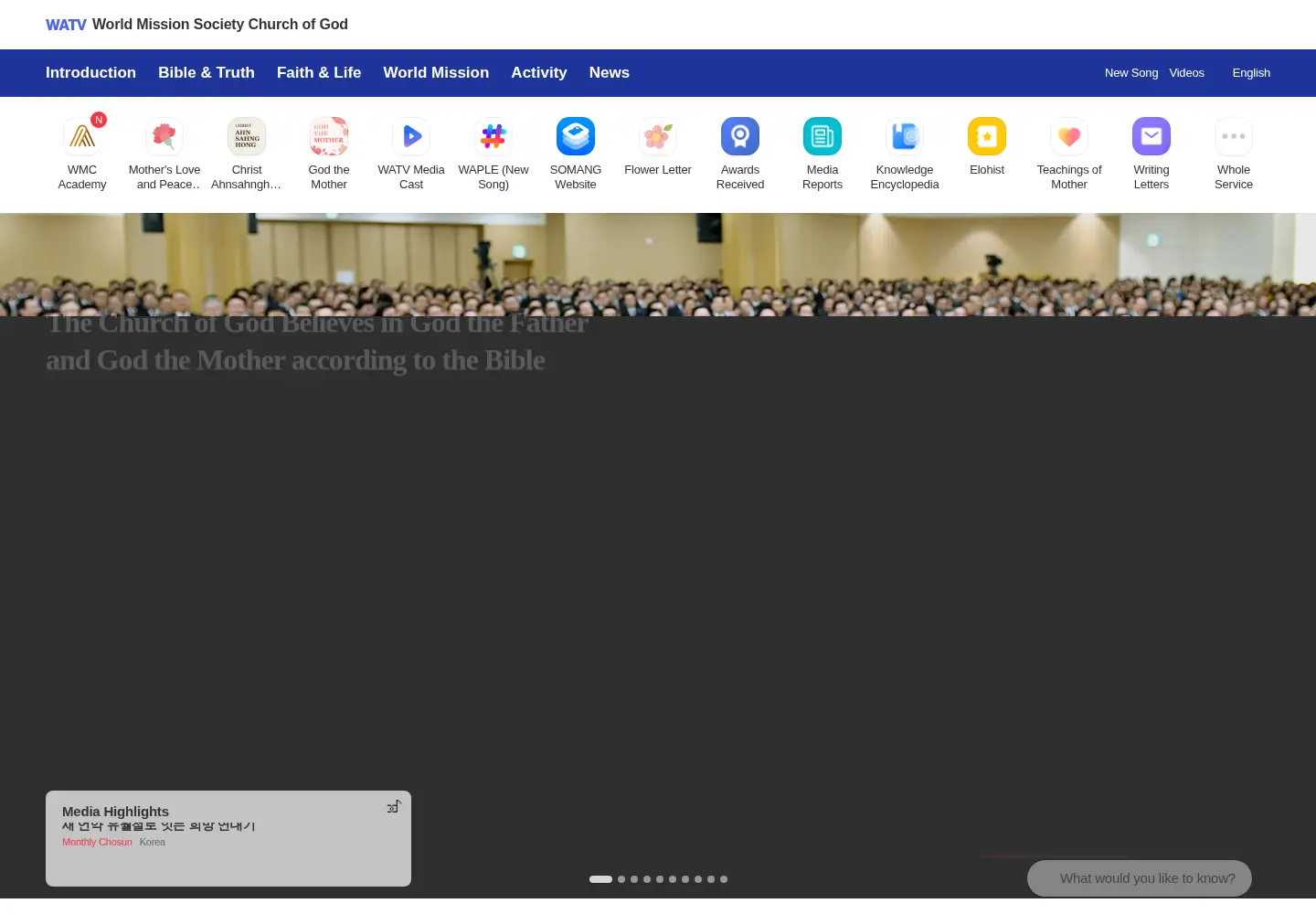Screen dimensions: 1316x914
Task: Focus the 'What would you like to know?' field
Action: click(x=1140, y=878)
